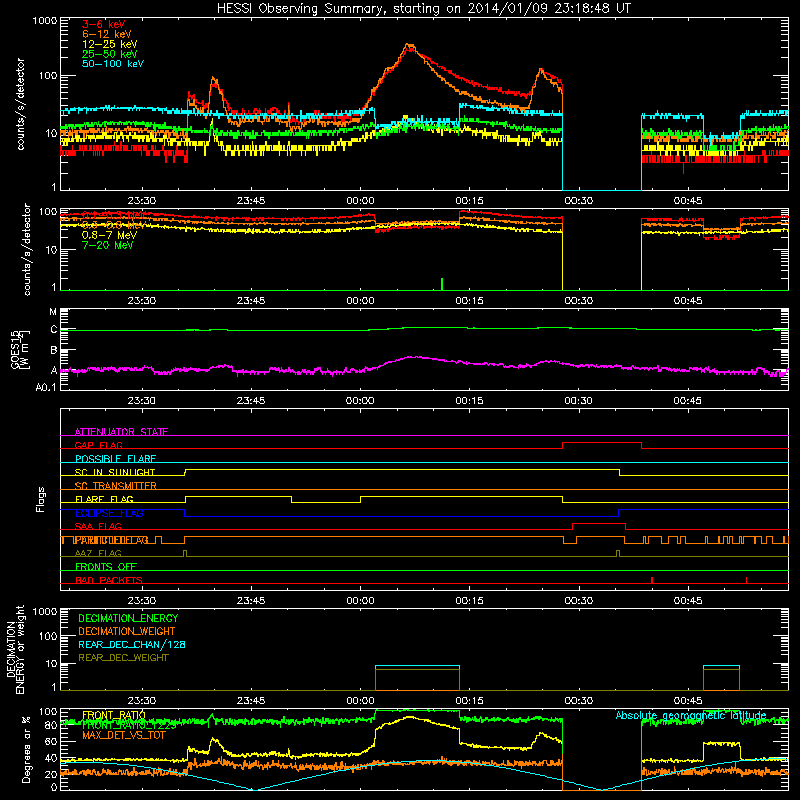Click the DECIMATION_WEIGHT legend label
Screen dimensions: 800x800
(127, 631)
